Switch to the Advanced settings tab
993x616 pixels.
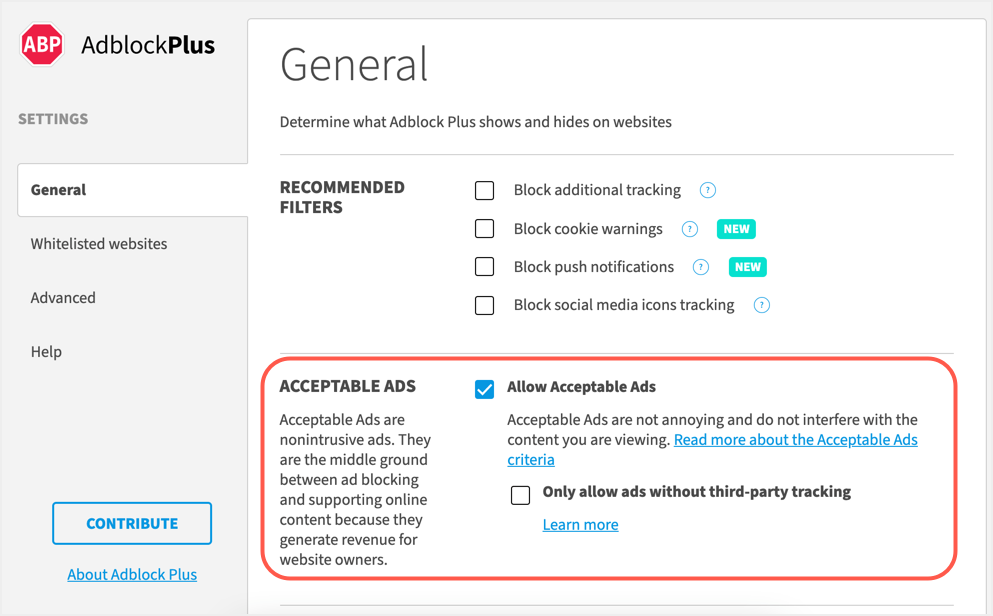click(63, 298)
